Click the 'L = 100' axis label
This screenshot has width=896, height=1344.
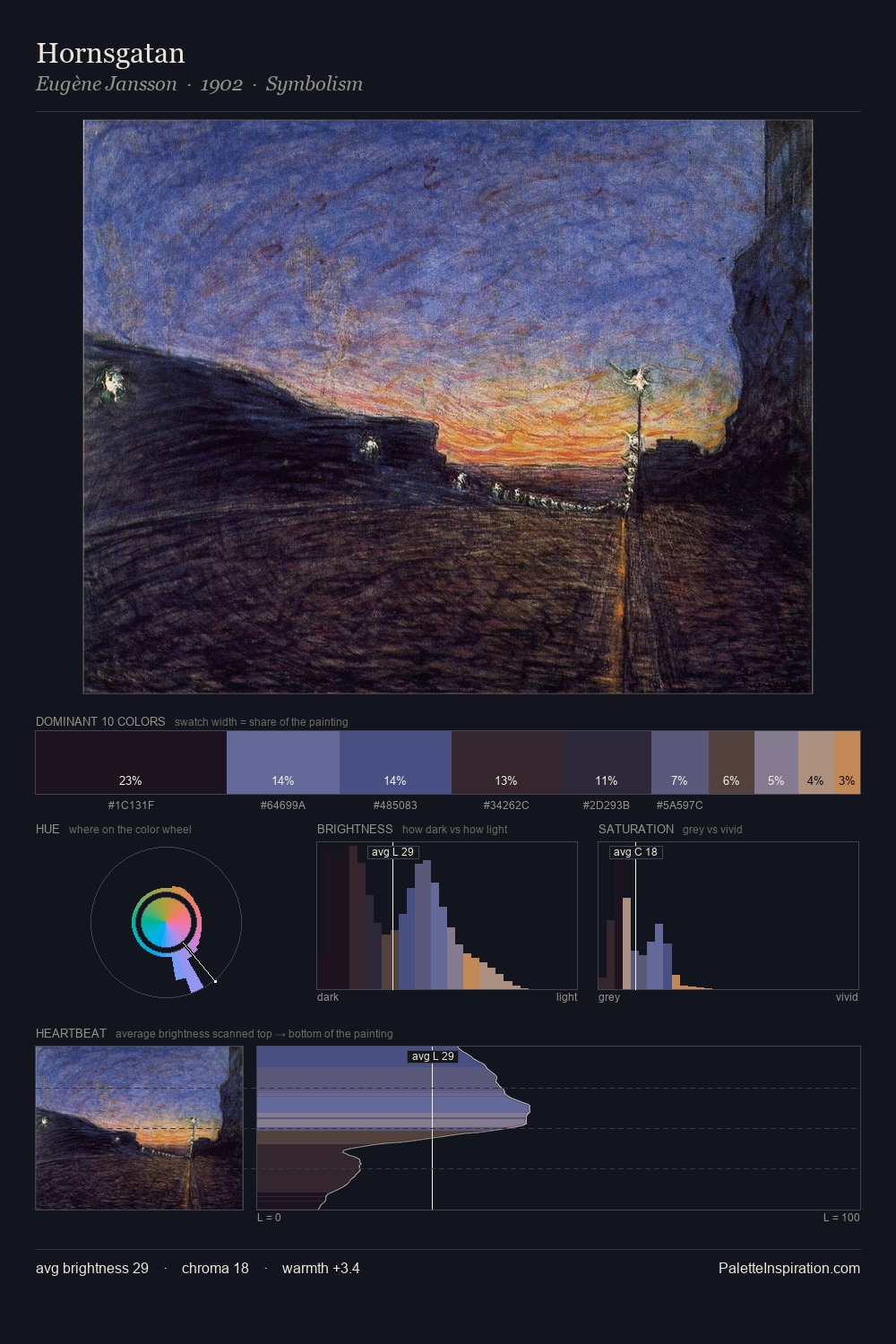coord(841,1218)
